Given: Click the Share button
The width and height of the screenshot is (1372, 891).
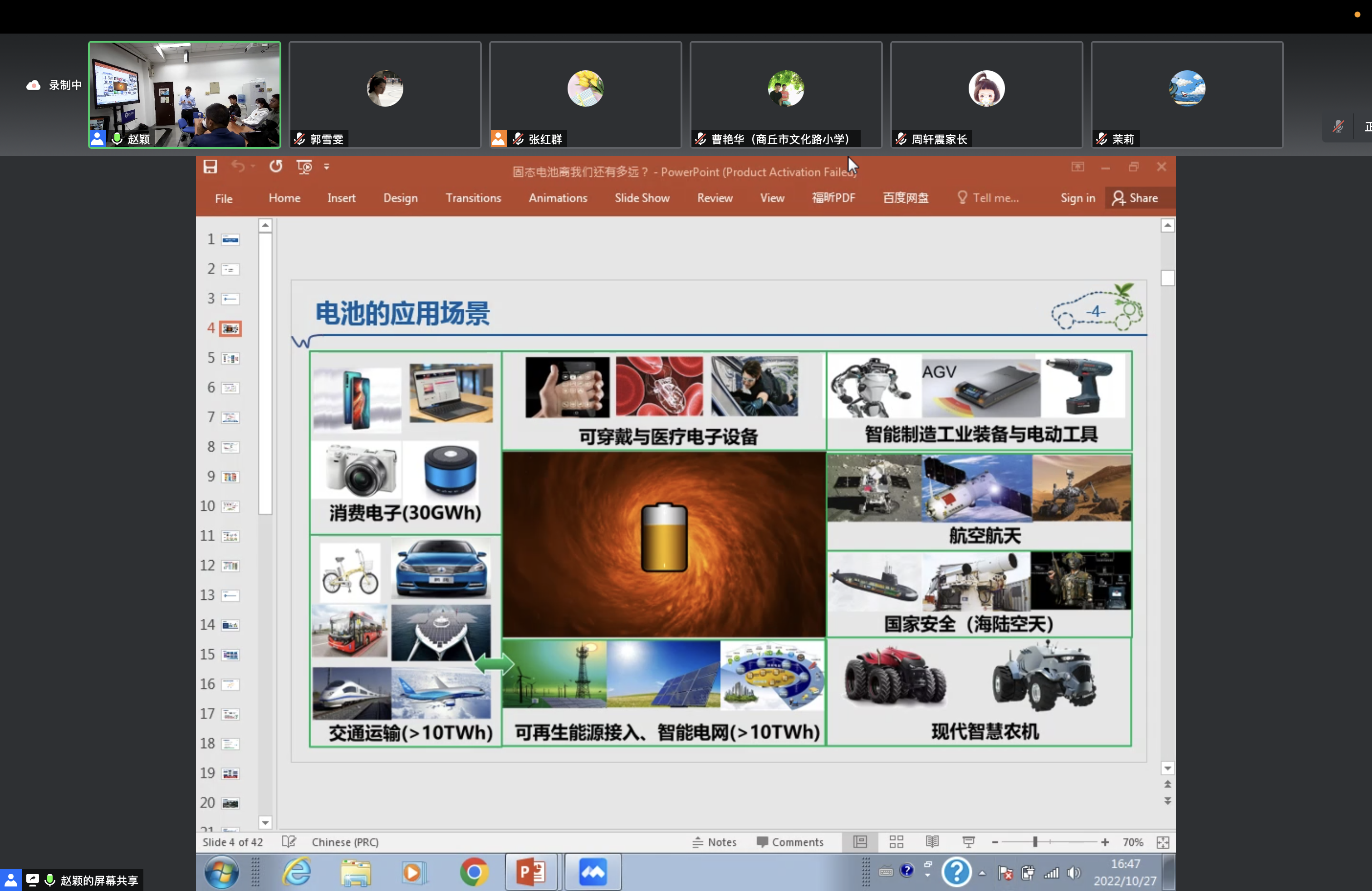Looking at the screenshot, I should click(1136, 198).
